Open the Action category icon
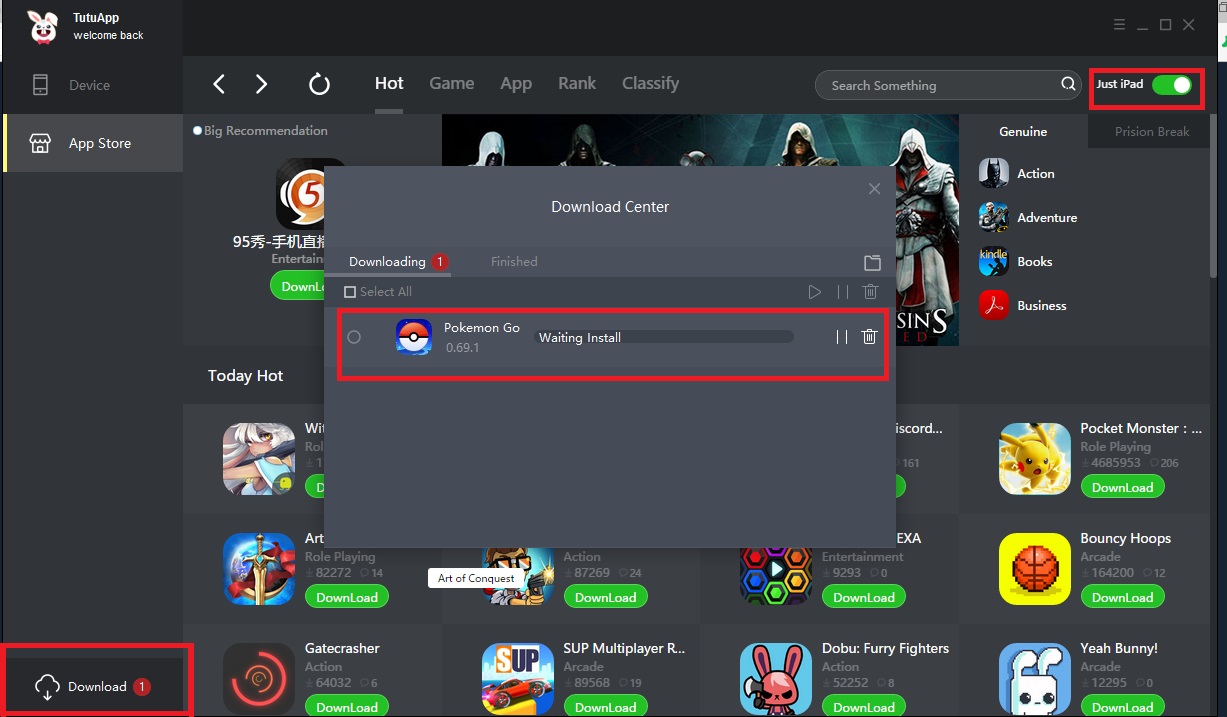 click(x=993, y=173)
